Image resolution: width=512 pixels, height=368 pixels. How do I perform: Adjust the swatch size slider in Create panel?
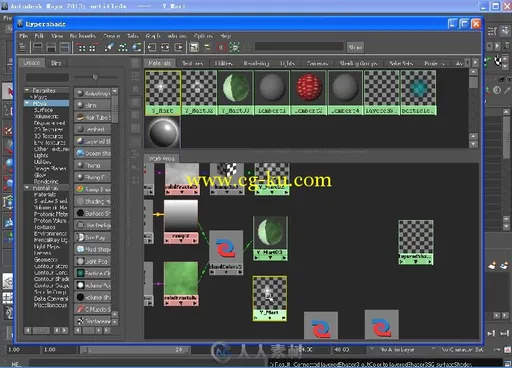pyautogui.click(x=95, y=77)
